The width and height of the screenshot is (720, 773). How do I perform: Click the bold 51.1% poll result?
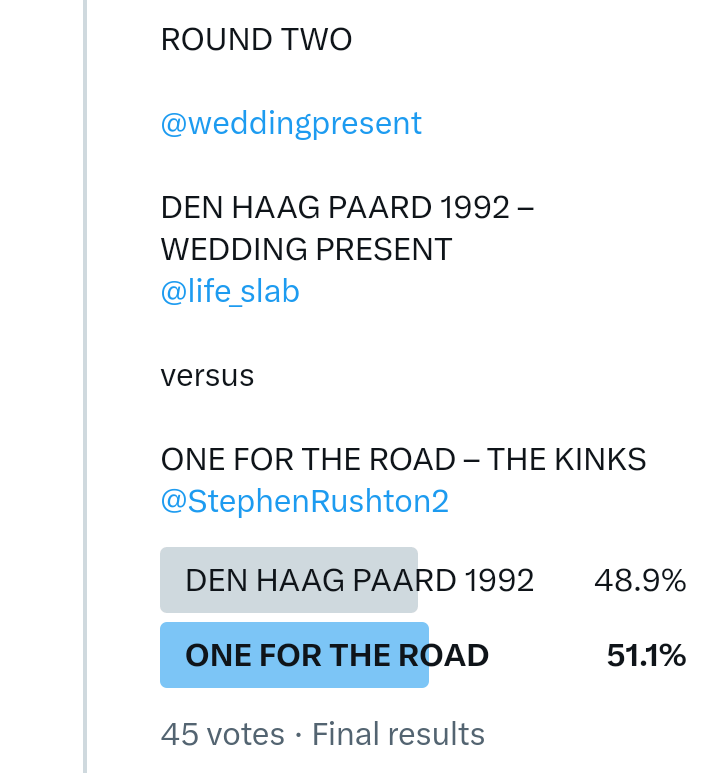point(646,655)
